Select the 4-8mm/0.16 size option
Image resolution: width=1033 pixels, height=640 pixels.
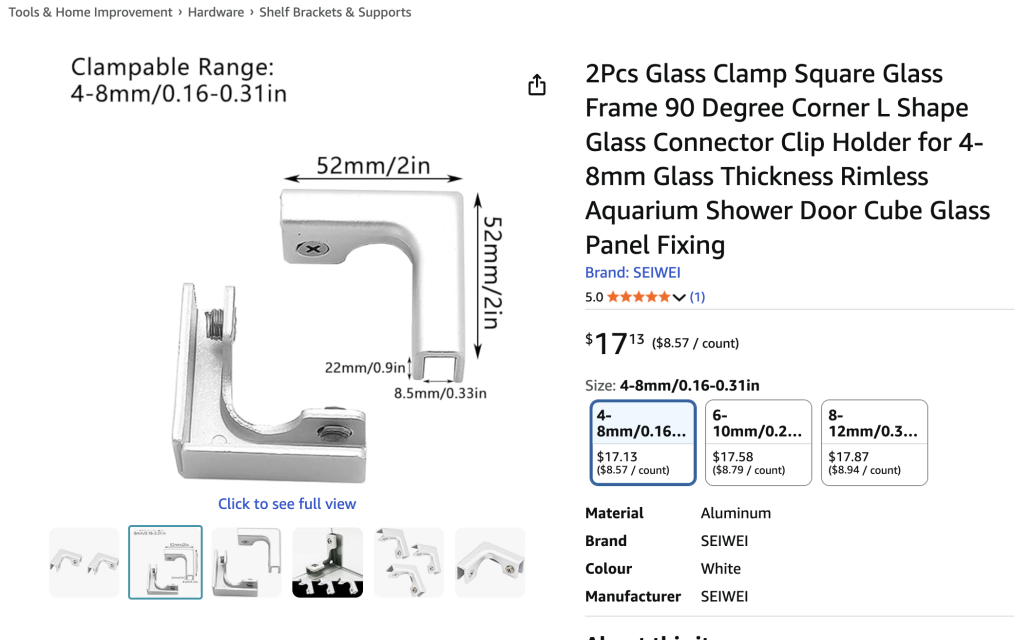[x=643, y=442]
